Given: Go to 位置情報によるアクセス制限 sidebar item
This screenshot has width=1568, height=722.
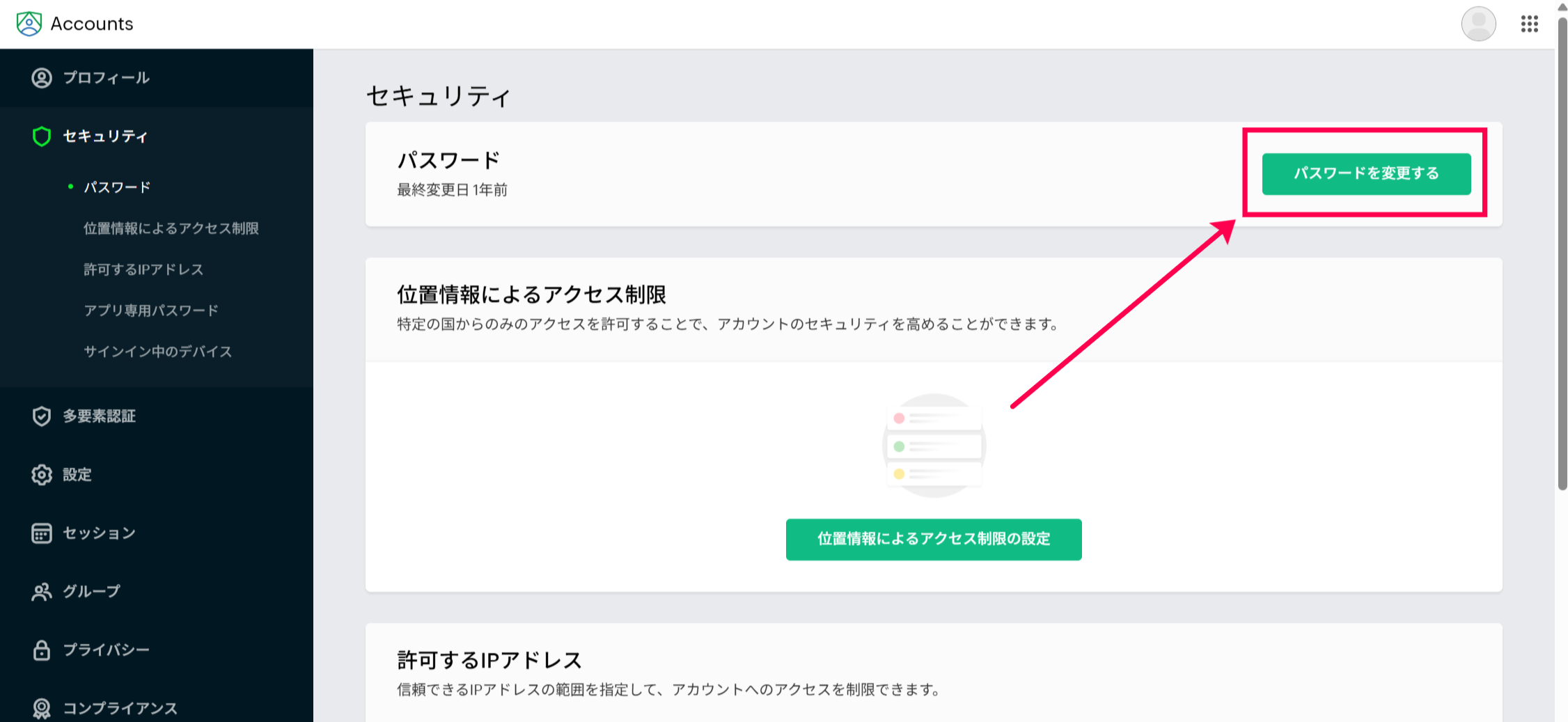Looking at the screenshot, I should [x=171, y=228].
